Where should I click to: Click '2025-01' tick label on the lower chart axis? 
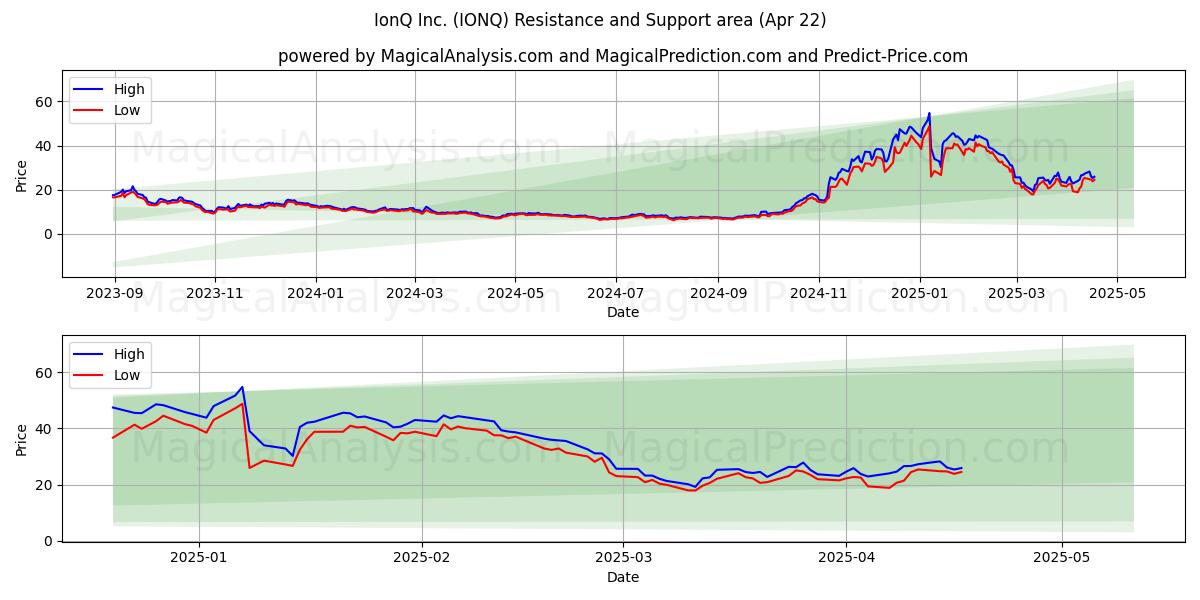coord(199,558)
